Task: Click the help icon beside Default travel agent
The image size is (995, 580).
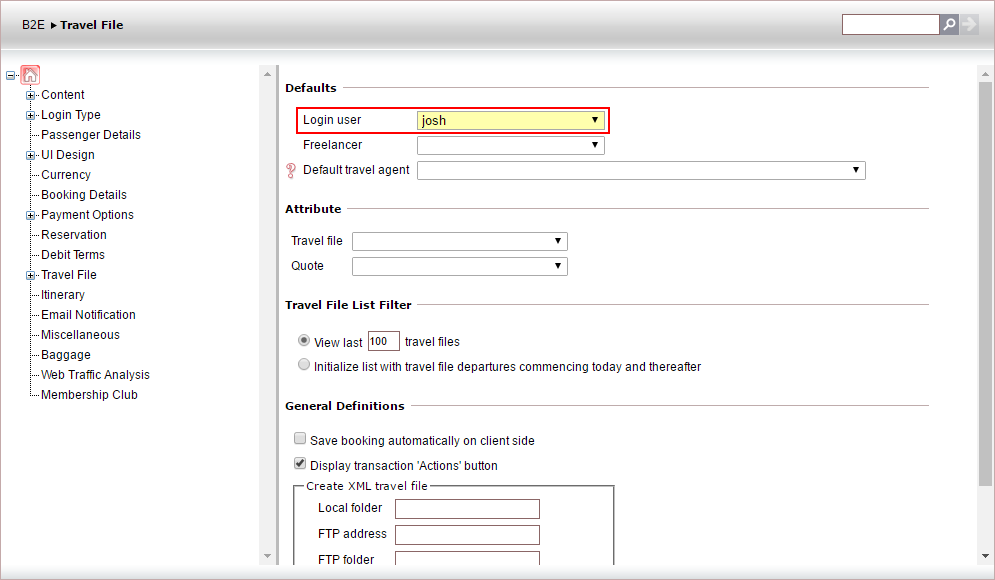Action: pyautogui.click(x=291, y=171)
